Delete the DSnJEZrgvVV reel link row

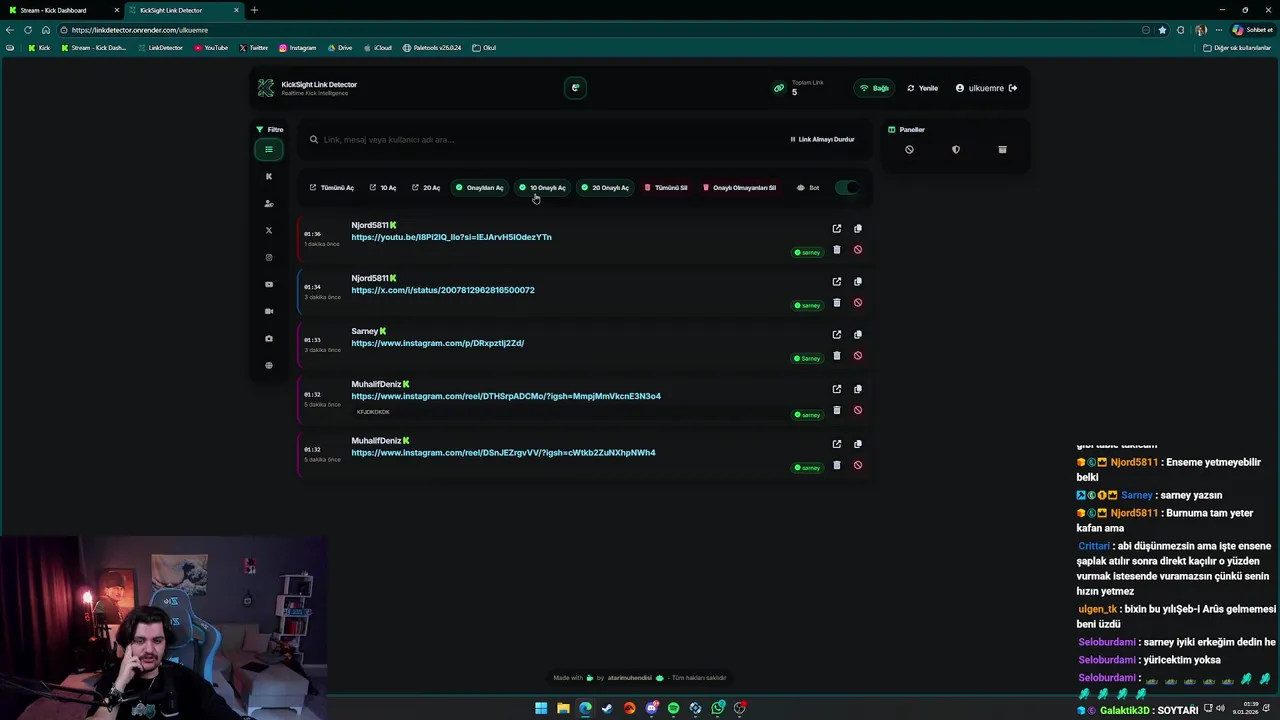point(837,465)
